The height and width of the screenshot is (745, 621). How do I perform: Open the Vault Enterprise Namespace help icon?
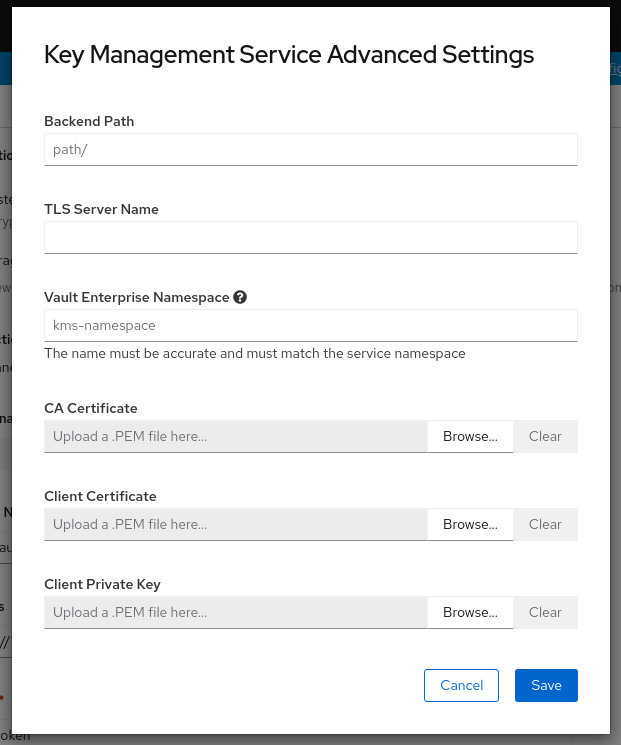(240, 297)
